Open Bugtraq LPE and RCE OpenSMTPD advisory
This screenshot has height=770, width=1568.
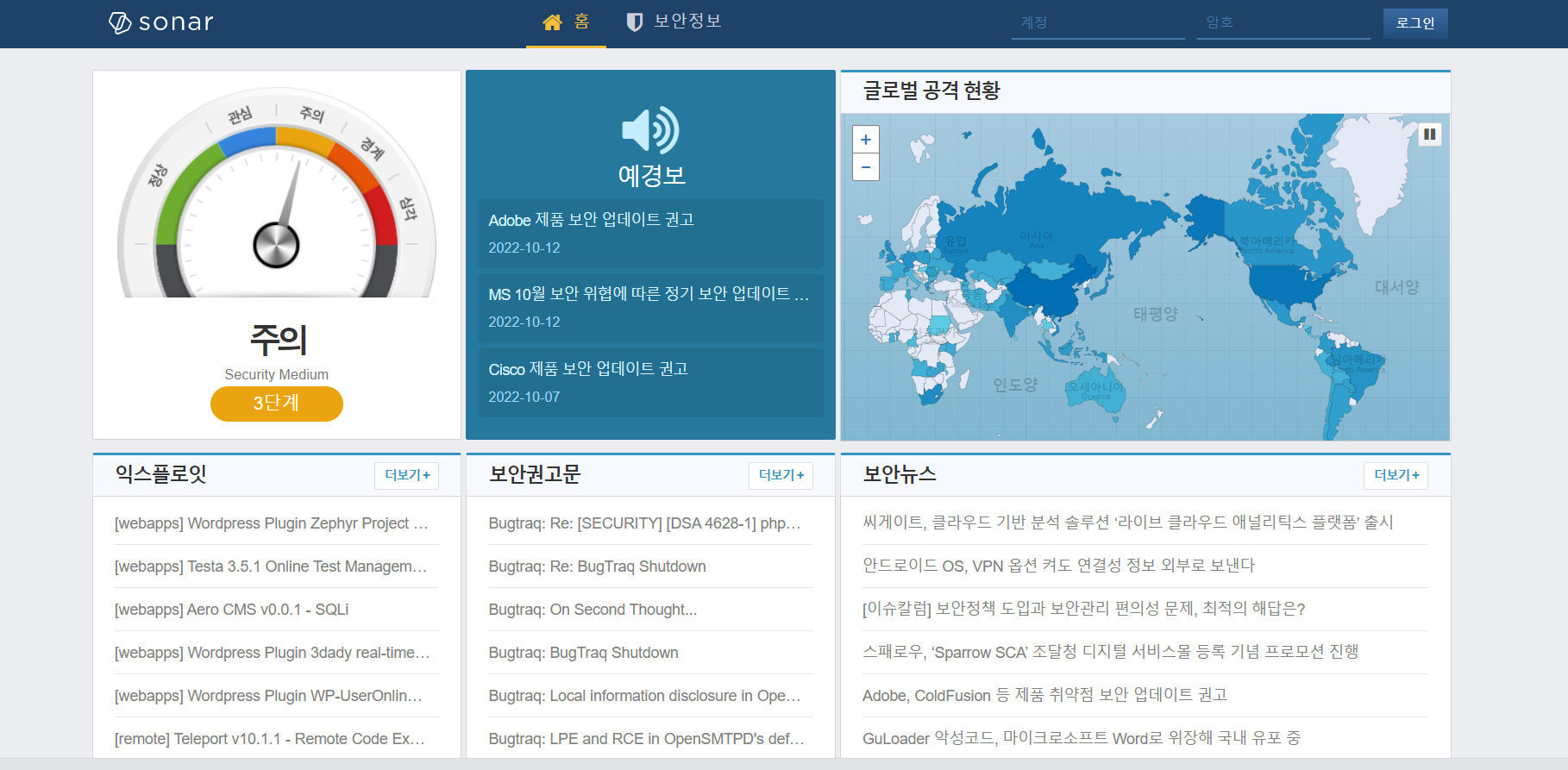(x=646, y=739)
